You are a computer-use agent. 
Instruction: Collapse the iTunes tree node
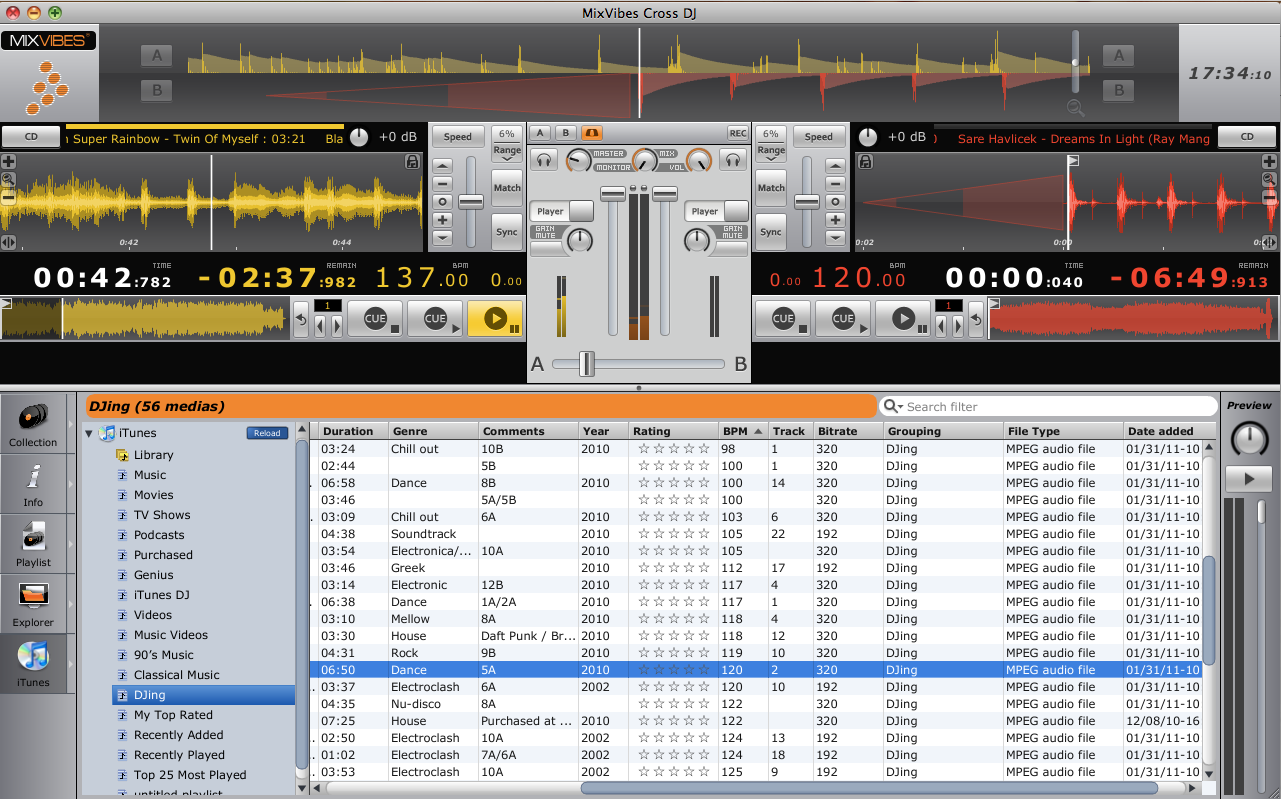click(90, 433)
